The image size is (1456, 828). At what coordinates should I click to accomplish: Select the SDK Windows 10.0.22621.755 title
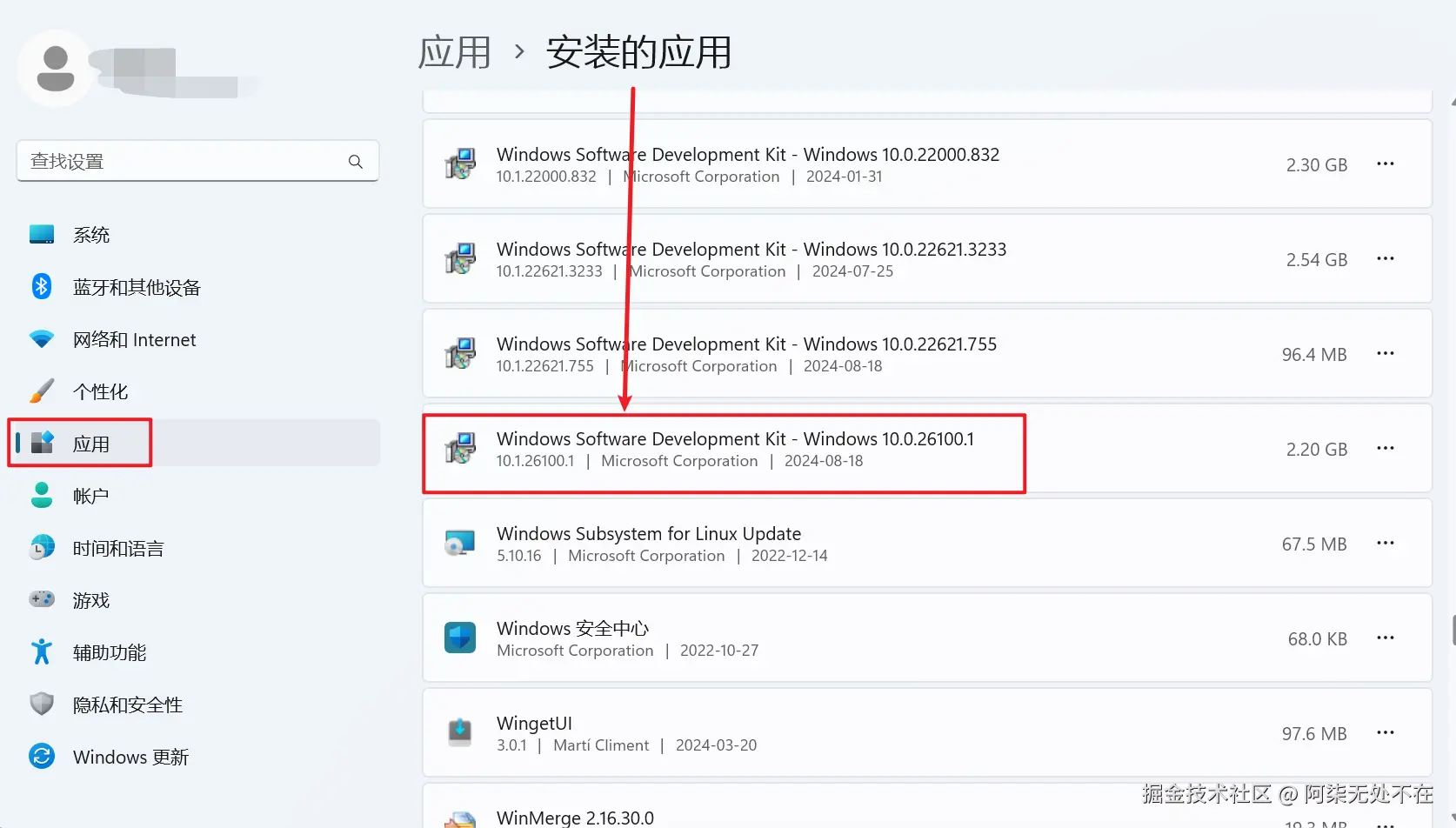click(746, 344)
